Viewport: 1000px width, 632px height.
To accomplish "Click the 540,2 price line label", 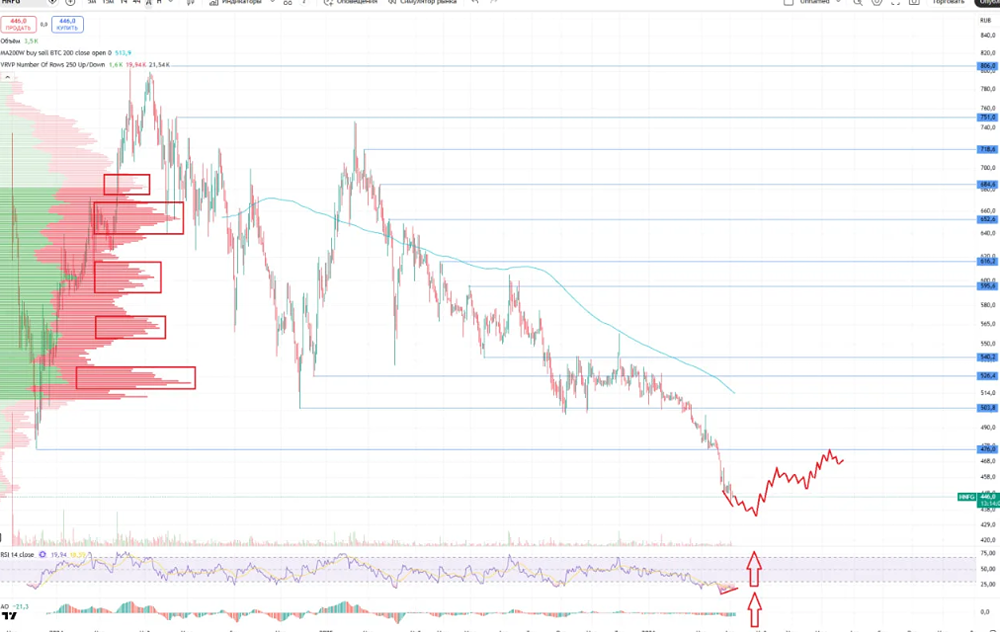I will click(987, 357).
